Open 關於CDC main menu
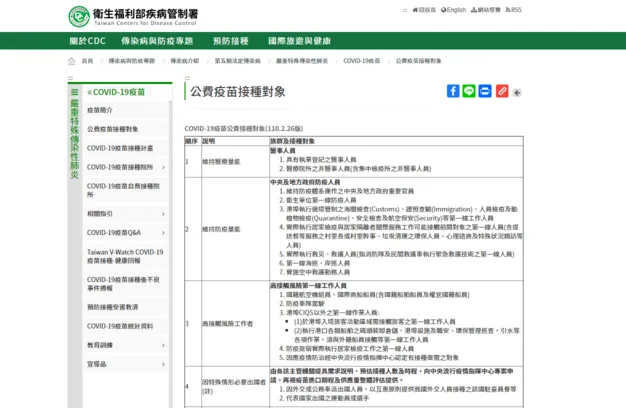Image resolution: width=626 pixels, height=408 pixels. pyautogui.click(x=88, y=41)
